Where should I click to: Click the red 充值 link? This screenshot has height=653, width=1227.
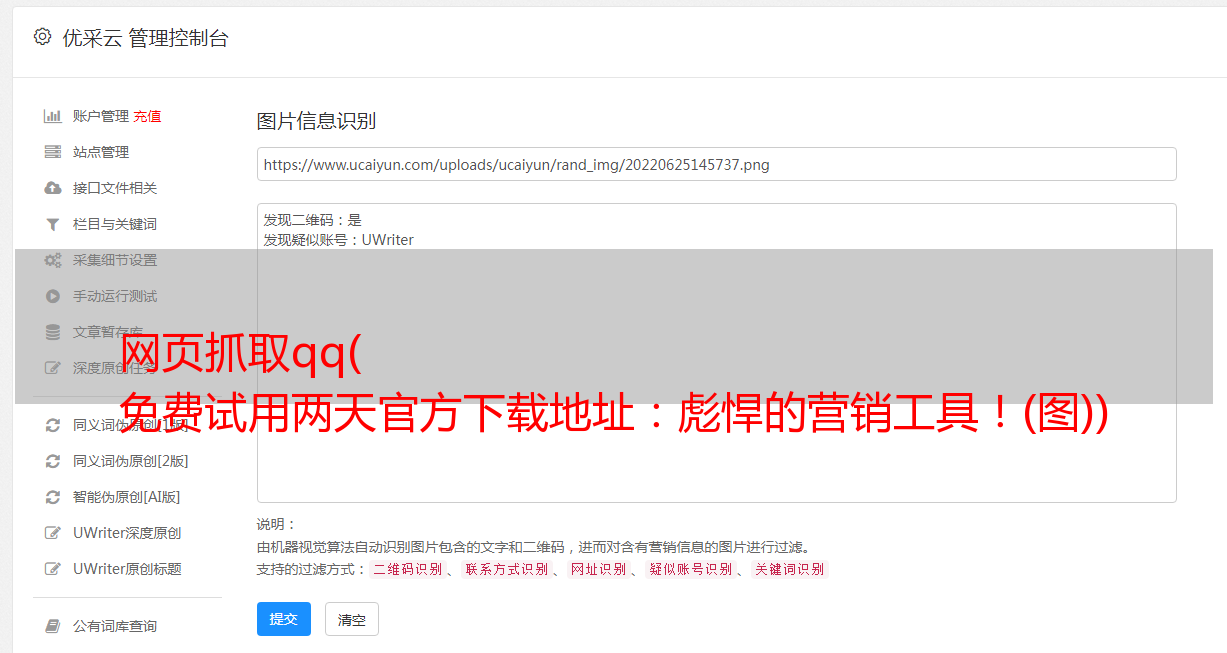147,116
